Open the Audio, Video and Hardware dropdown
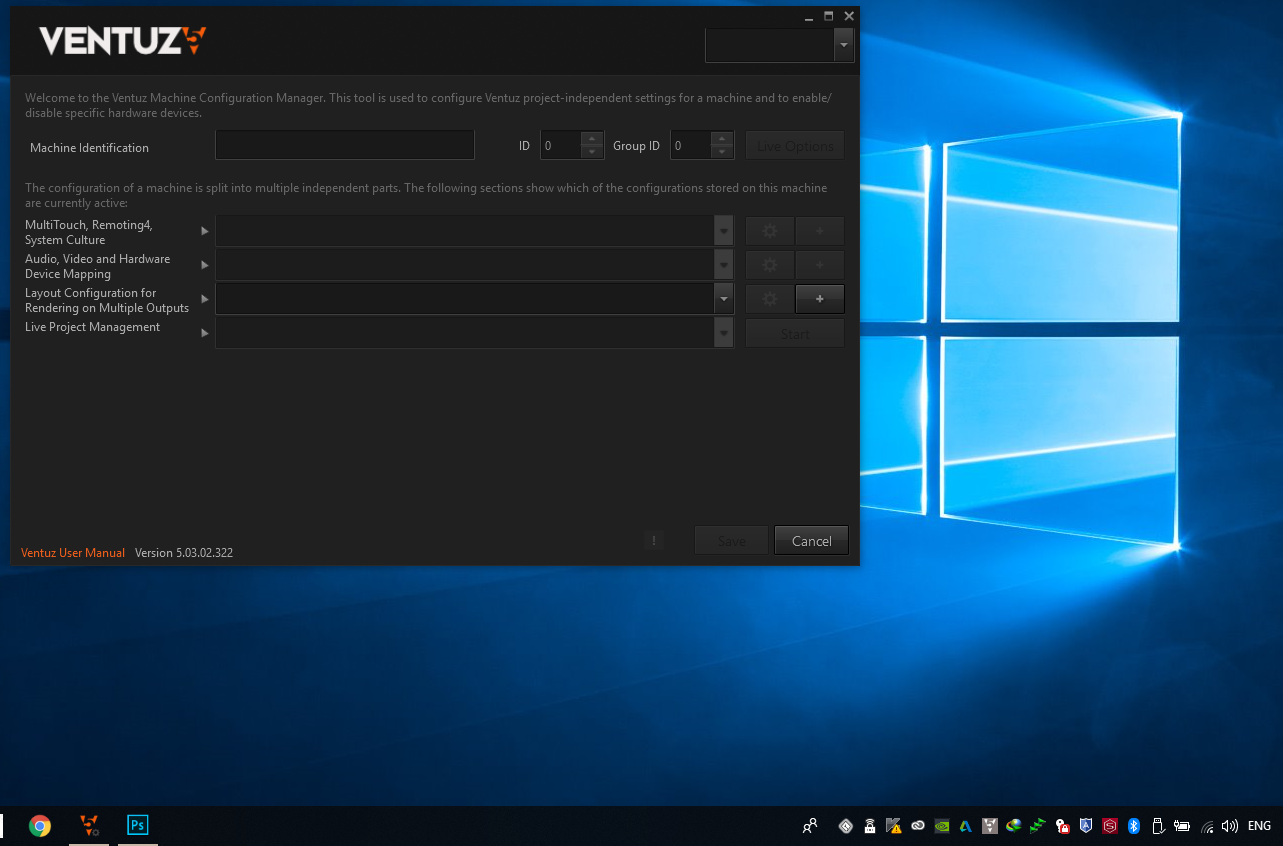This screenshot has height=846, width=1283. click(x=724, y=265)
